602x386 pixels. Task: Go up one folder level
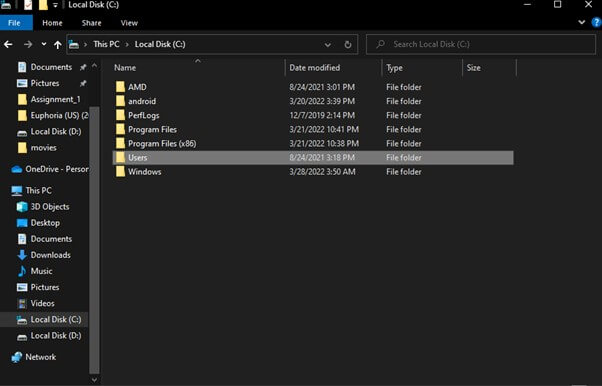(58, 45)
